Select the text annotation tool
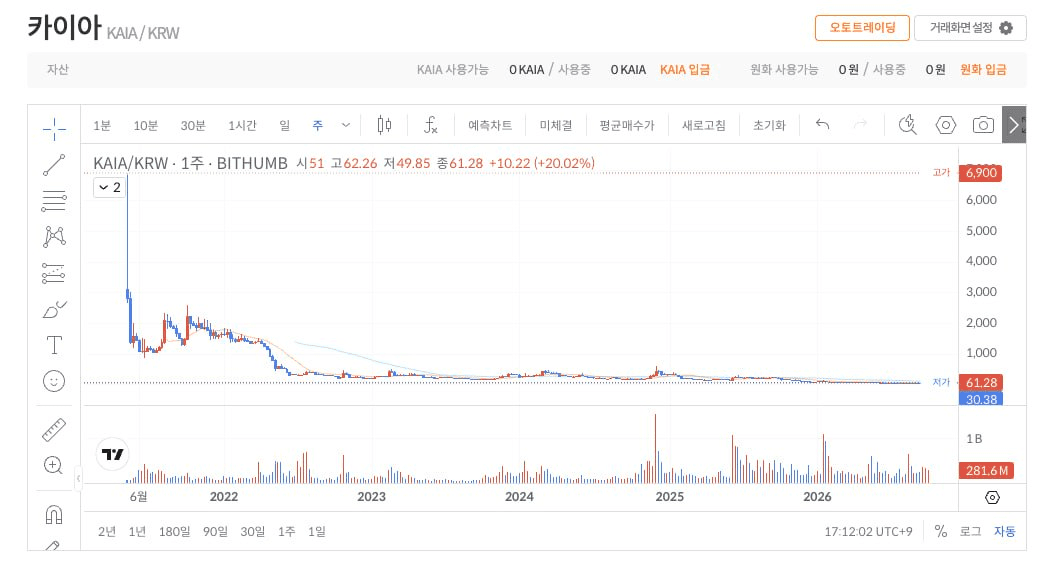 tap(54, 345)
